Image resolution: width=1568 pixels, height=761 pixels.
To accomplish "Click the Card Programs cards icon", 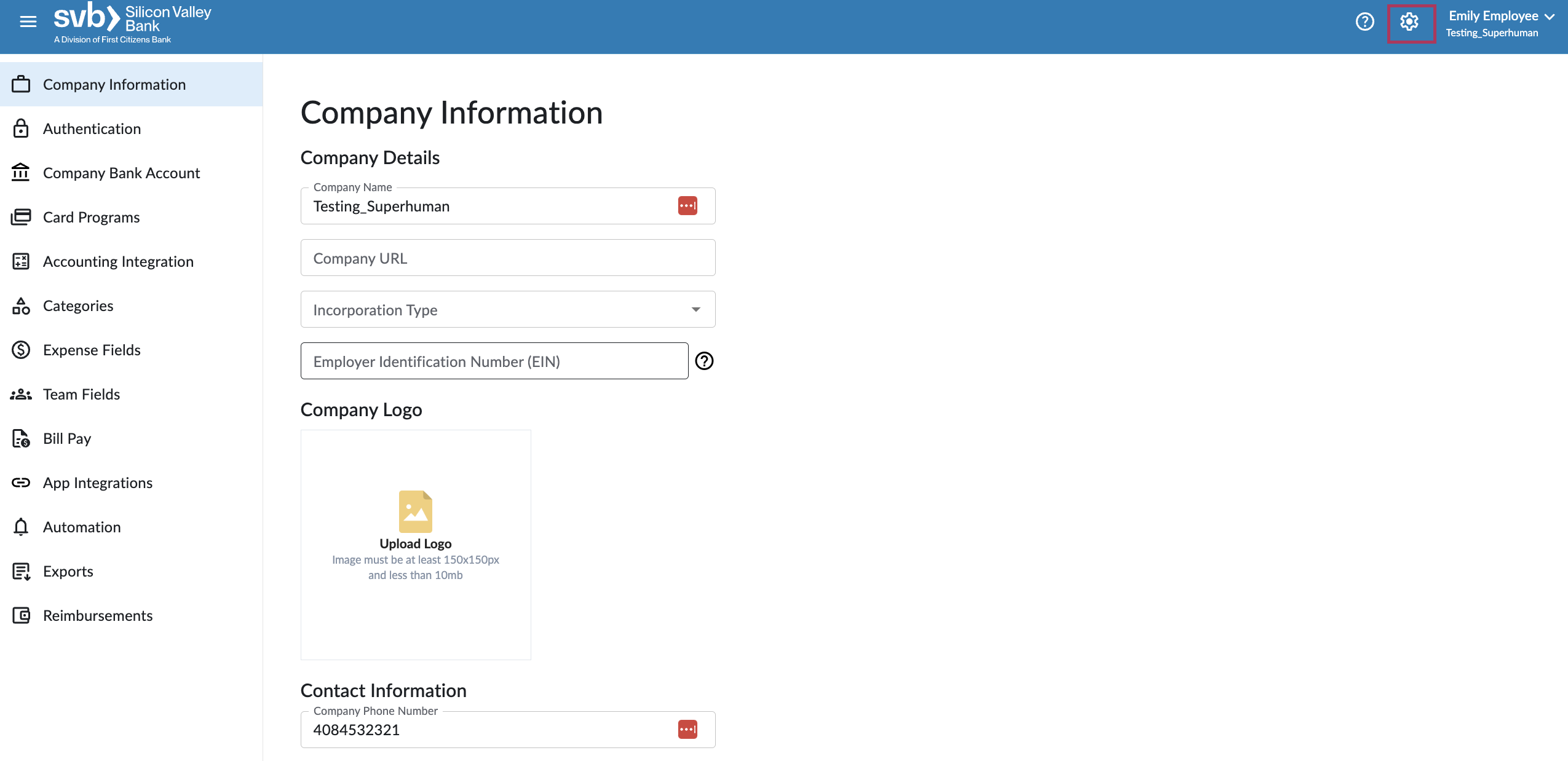I will tap(21, 217).
